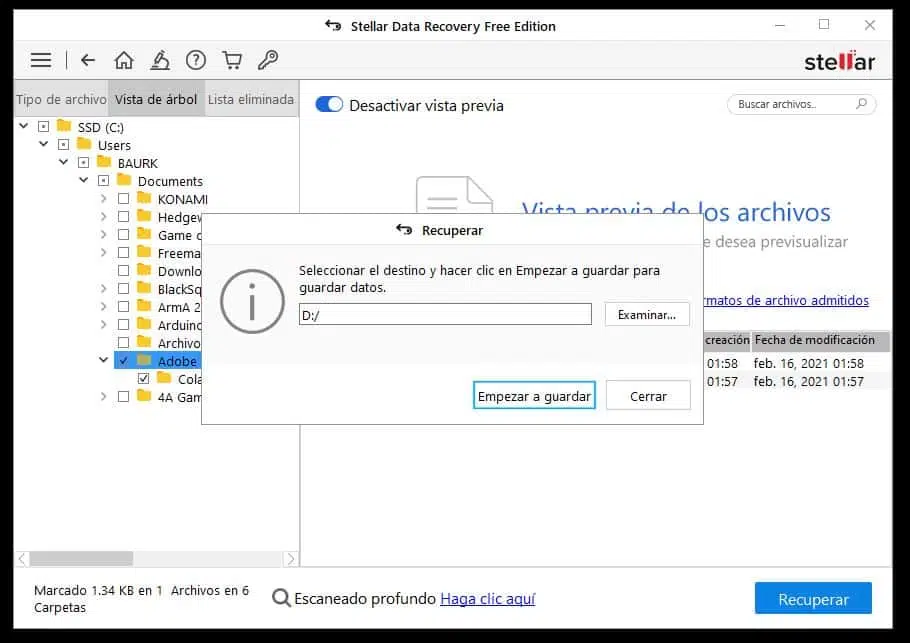
Task: Expand the 4A Gam folder node
Action: 103,396
